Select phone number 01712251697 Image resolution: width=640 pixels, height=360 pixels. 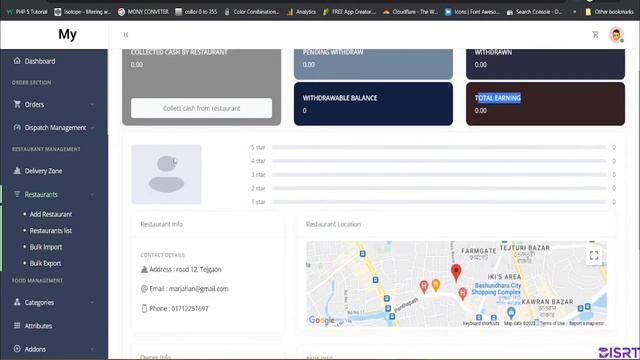(190, 309)
